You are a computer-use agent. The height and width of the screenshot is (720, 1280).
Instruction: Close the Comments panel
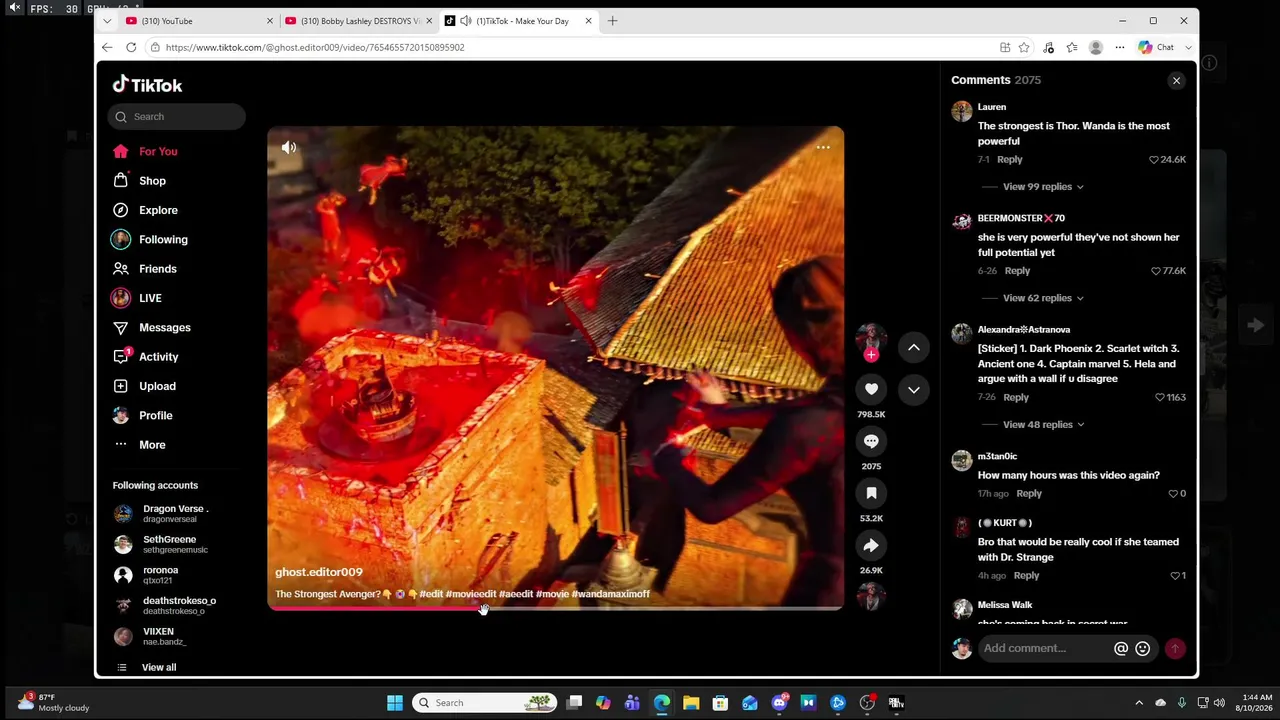click(x=1176, y=81)
